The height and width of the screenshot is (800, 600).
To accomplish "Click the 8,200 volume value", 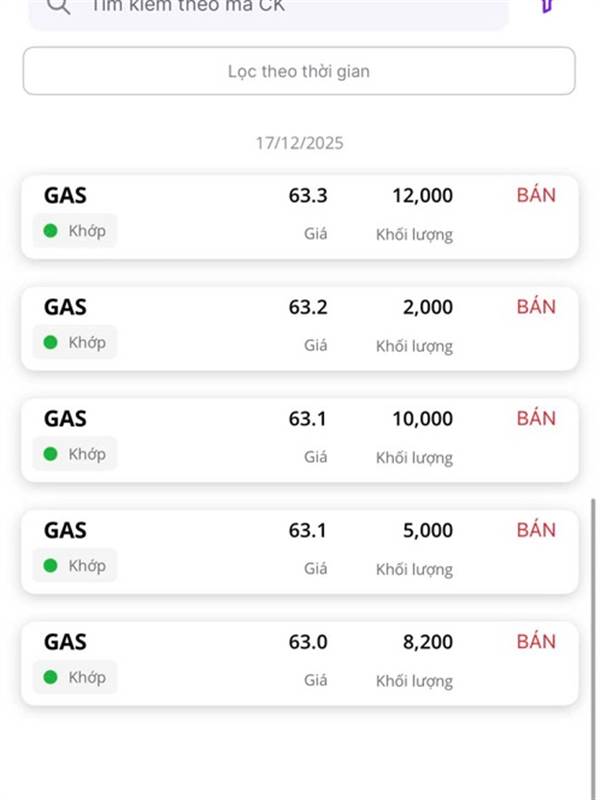I will point(428,642).
